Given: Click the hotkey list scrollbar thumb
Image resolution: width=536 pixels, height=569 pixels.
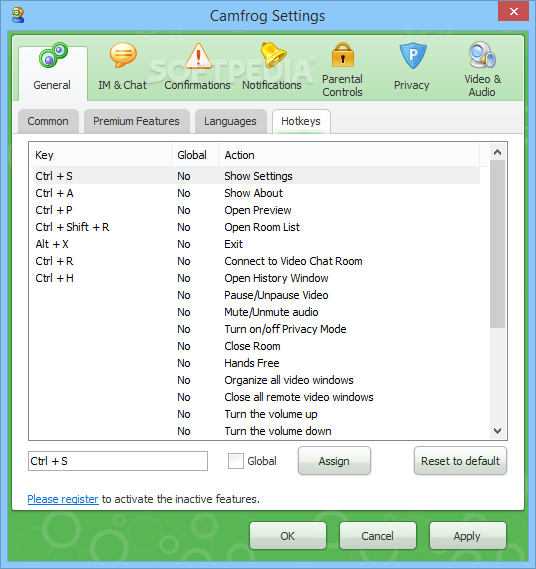Looking at the screenshot, I should (498, 244).
